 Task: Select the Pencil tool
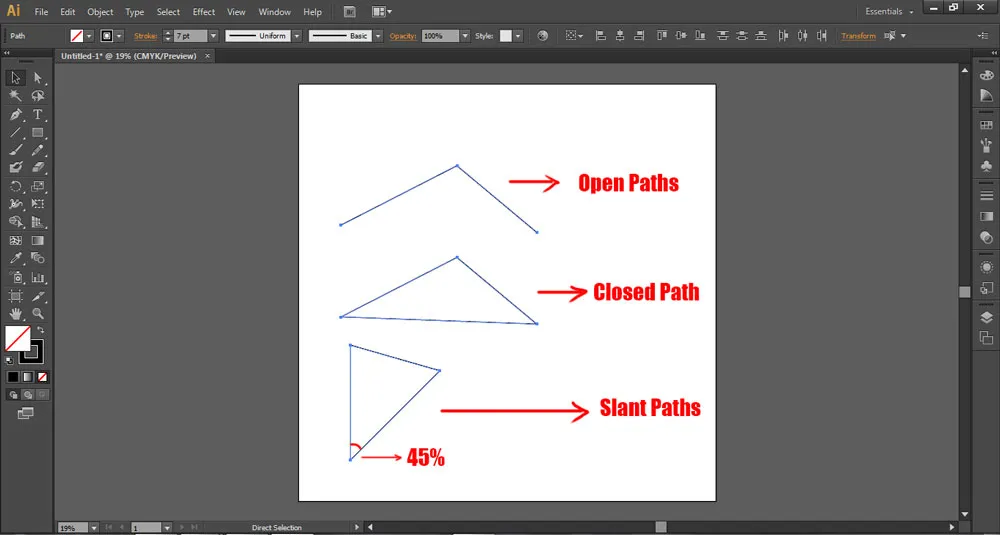(x=38, y=150)
